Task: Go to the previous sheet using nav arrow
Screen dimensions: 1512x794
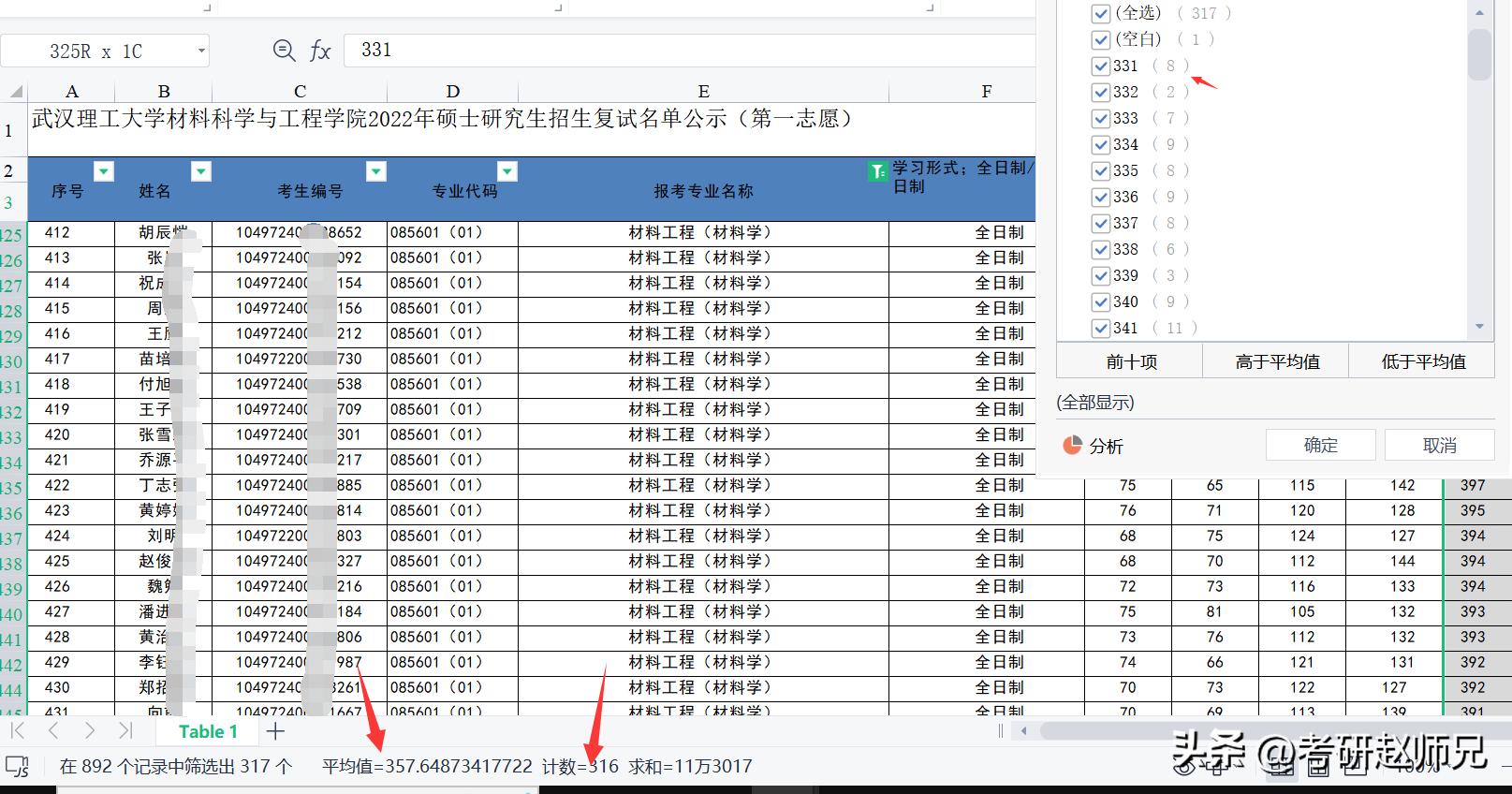Action: (x=53, y=731)
